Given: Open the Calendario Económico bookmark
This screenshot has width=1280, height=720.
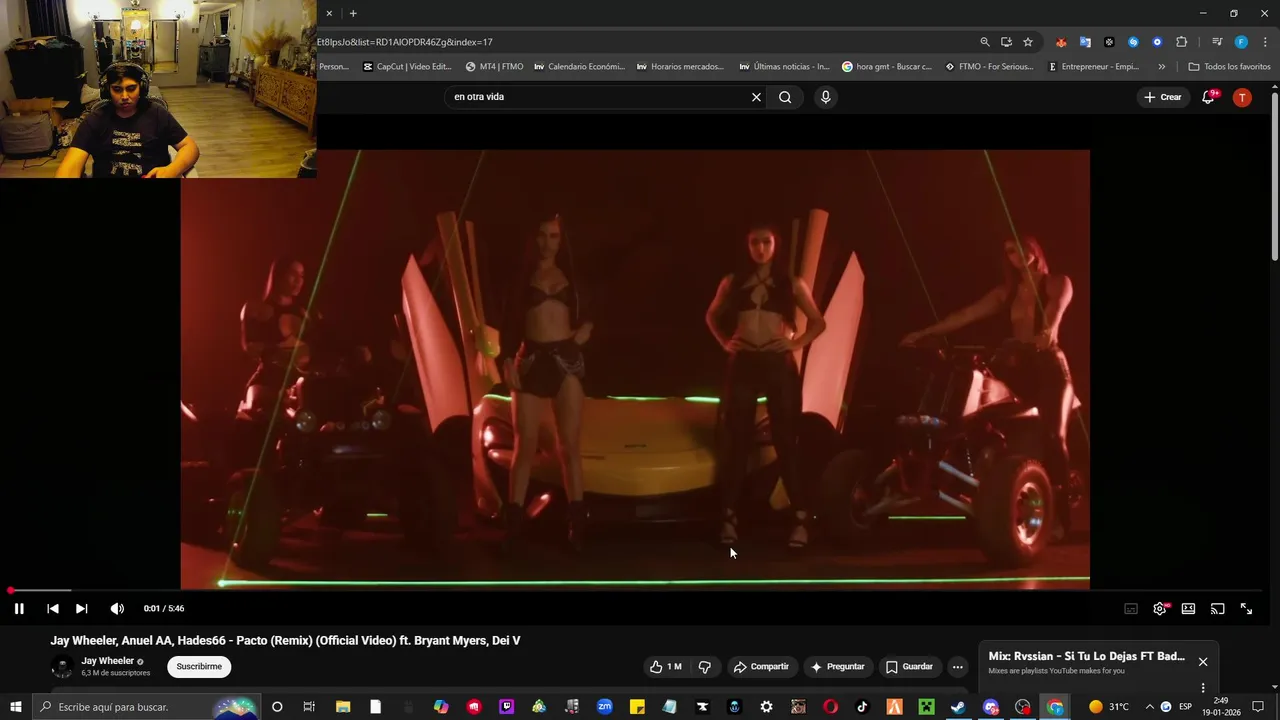Looking at the screenshot, I should (579, 67).
